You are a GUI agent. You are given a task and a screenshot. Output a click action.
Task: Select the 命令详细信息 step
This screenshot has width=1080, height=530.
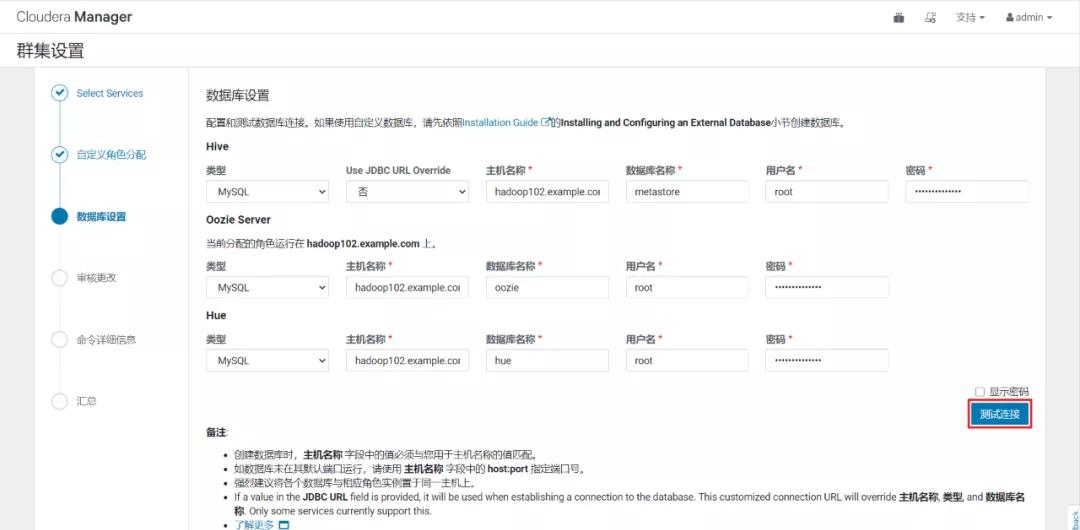106,340
